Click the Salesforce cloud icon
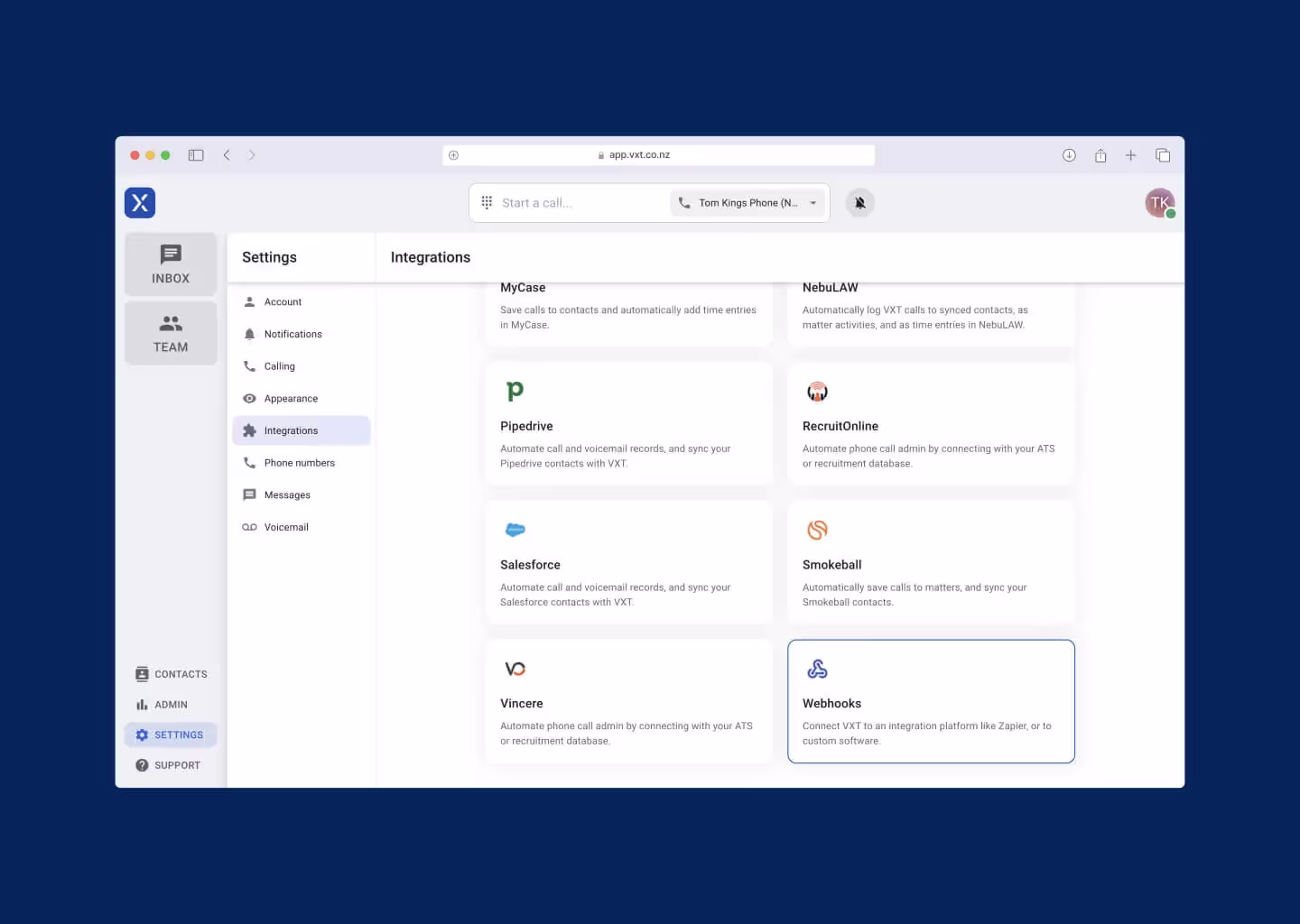 pos(515,530)
